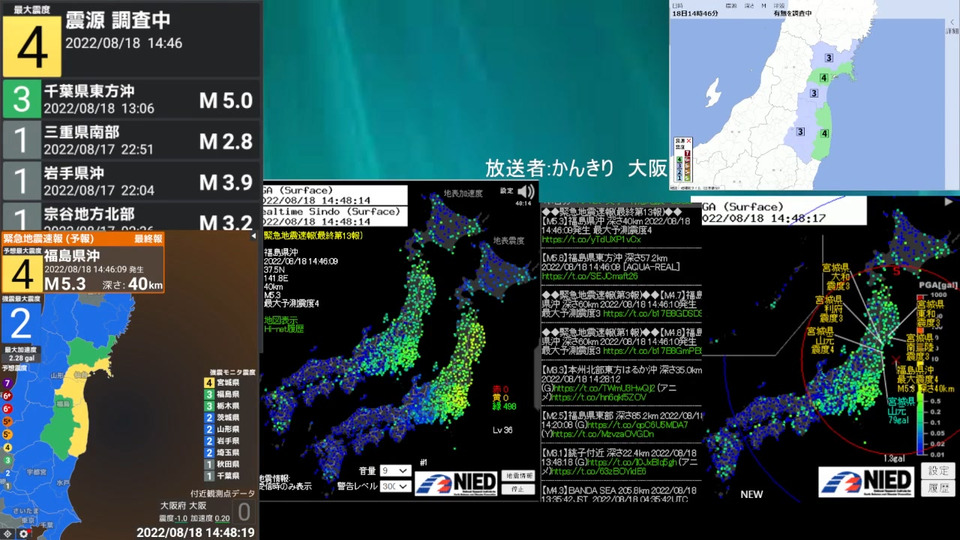This screenshot has height=540, width=960.
Task: Click the 秋田県 row in prefecture intensity list
Action: coord(222,464)
